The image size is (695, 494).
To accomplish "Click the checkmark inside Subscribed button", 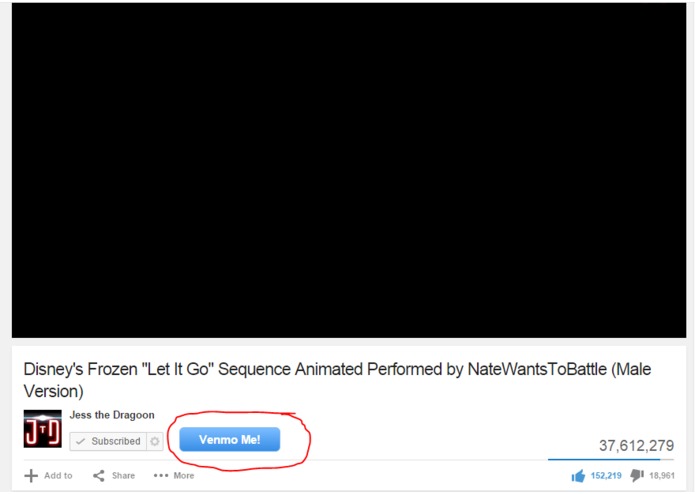I will pyautogui.click(x=80, y=441).
